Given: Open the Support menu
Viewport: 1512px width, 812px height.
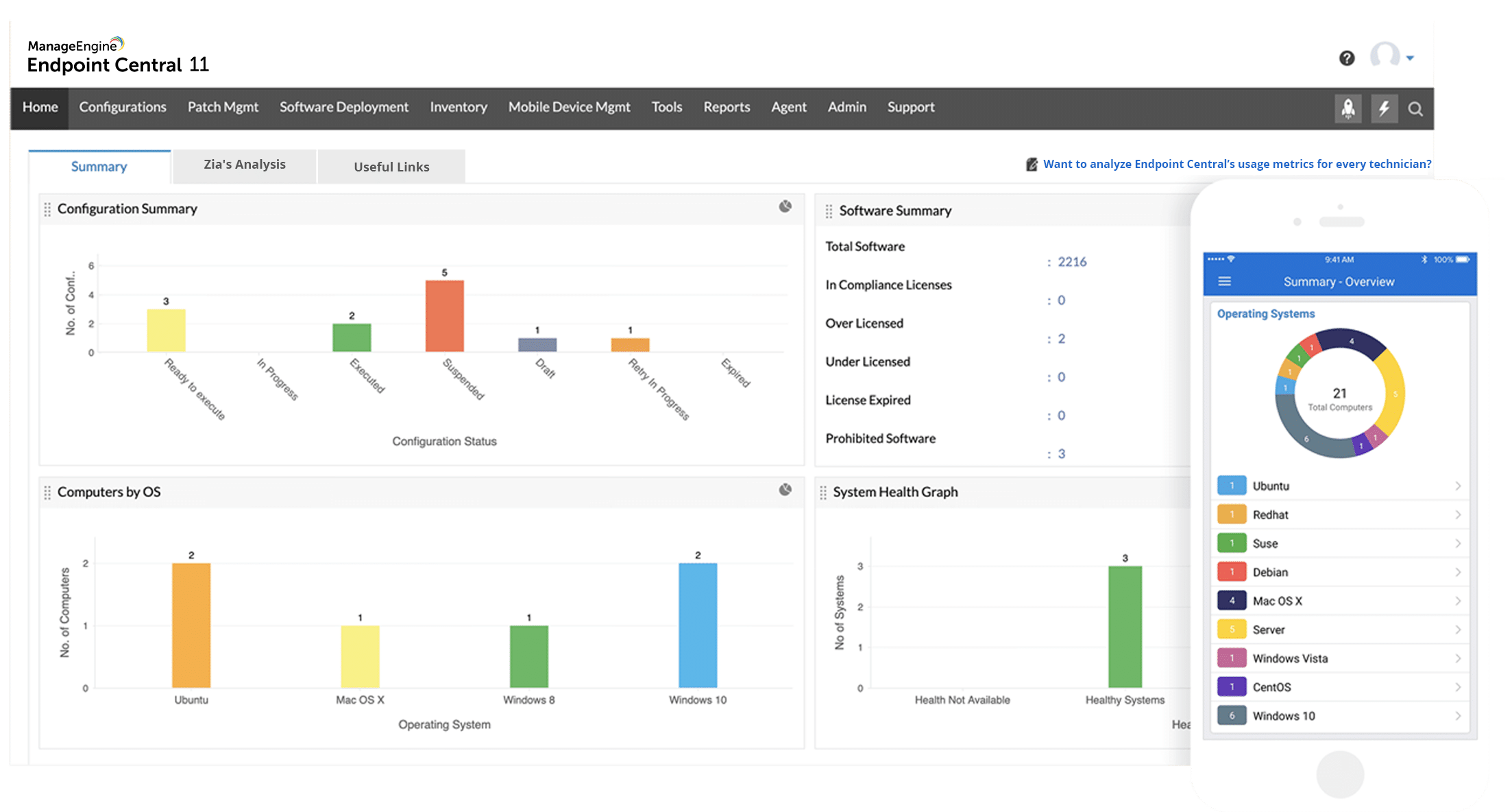Looking at the screenshot, I should pyautogui.click(x=911, y=108).
